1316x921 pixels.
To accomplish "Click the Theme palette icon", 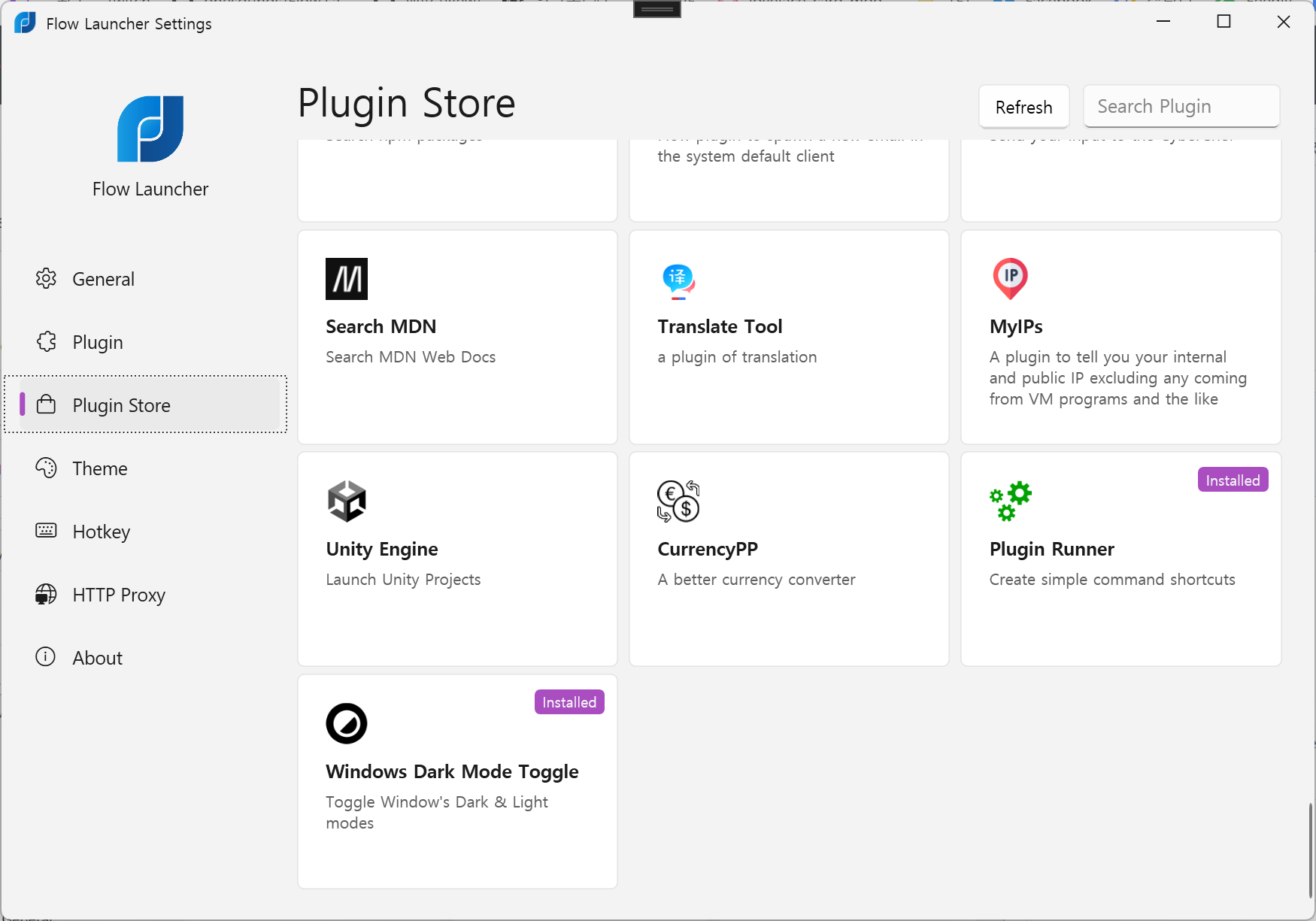I will 46,468.
